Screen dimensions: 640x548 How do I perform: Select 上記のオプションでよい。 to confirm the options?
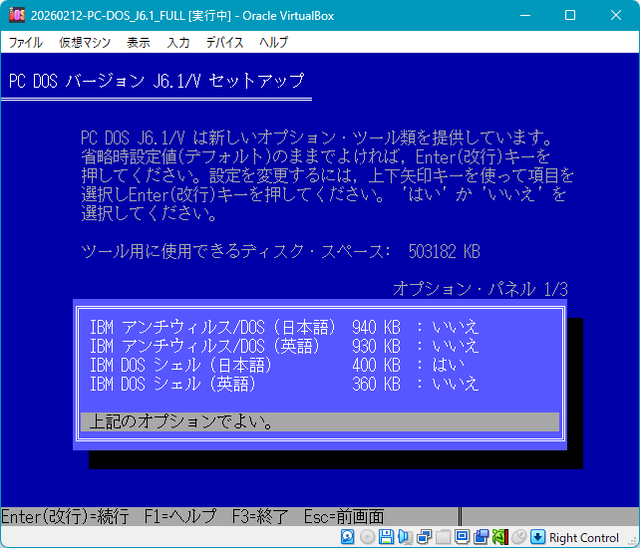(318, 422)
